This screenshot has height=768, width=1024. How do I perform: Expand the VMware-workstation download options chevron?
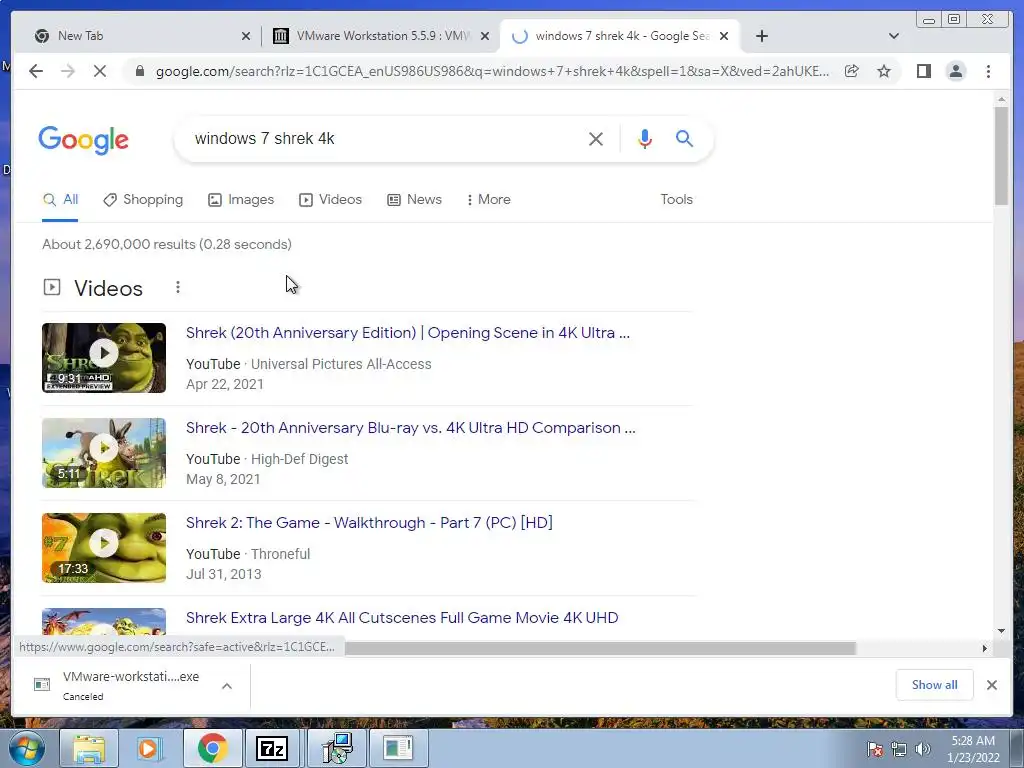coord(227,686)
